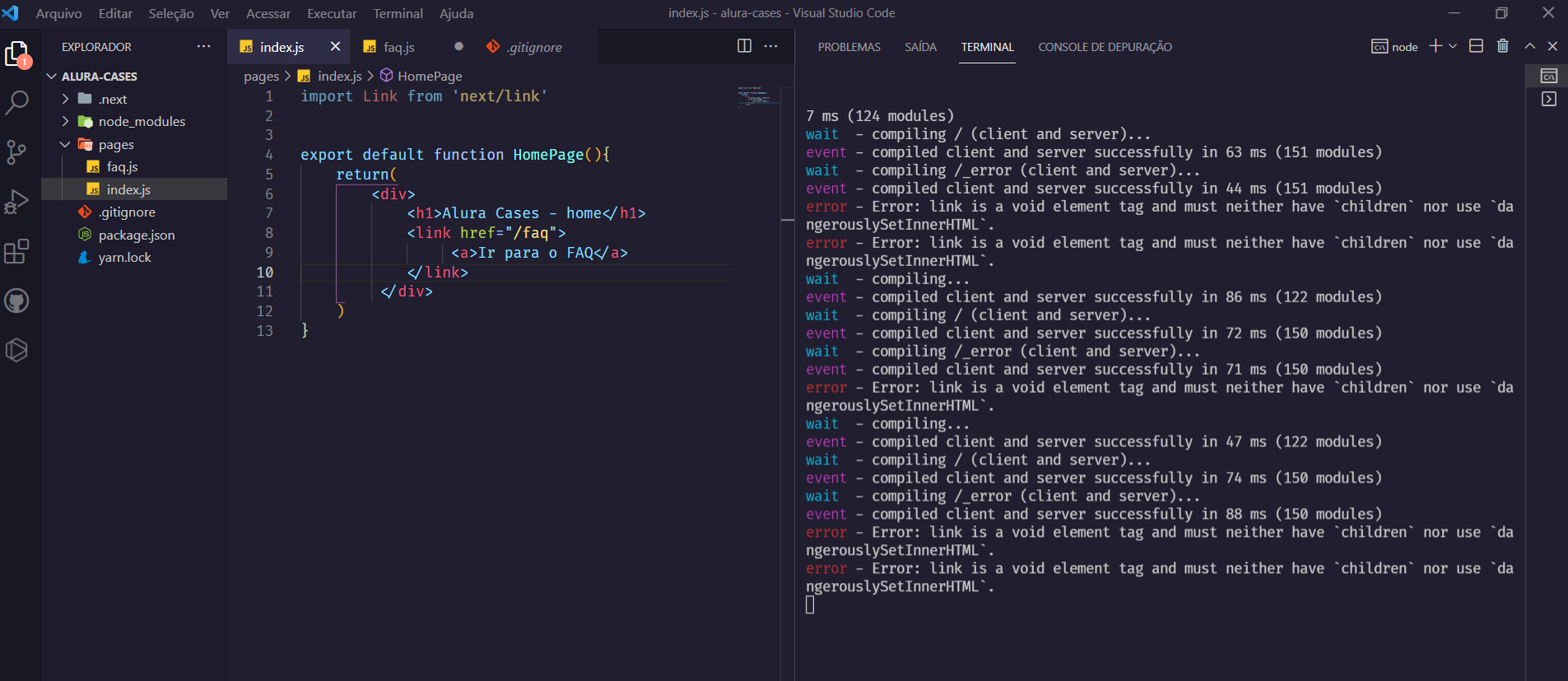Maximize the panel with chevron up

point(1529,46)
